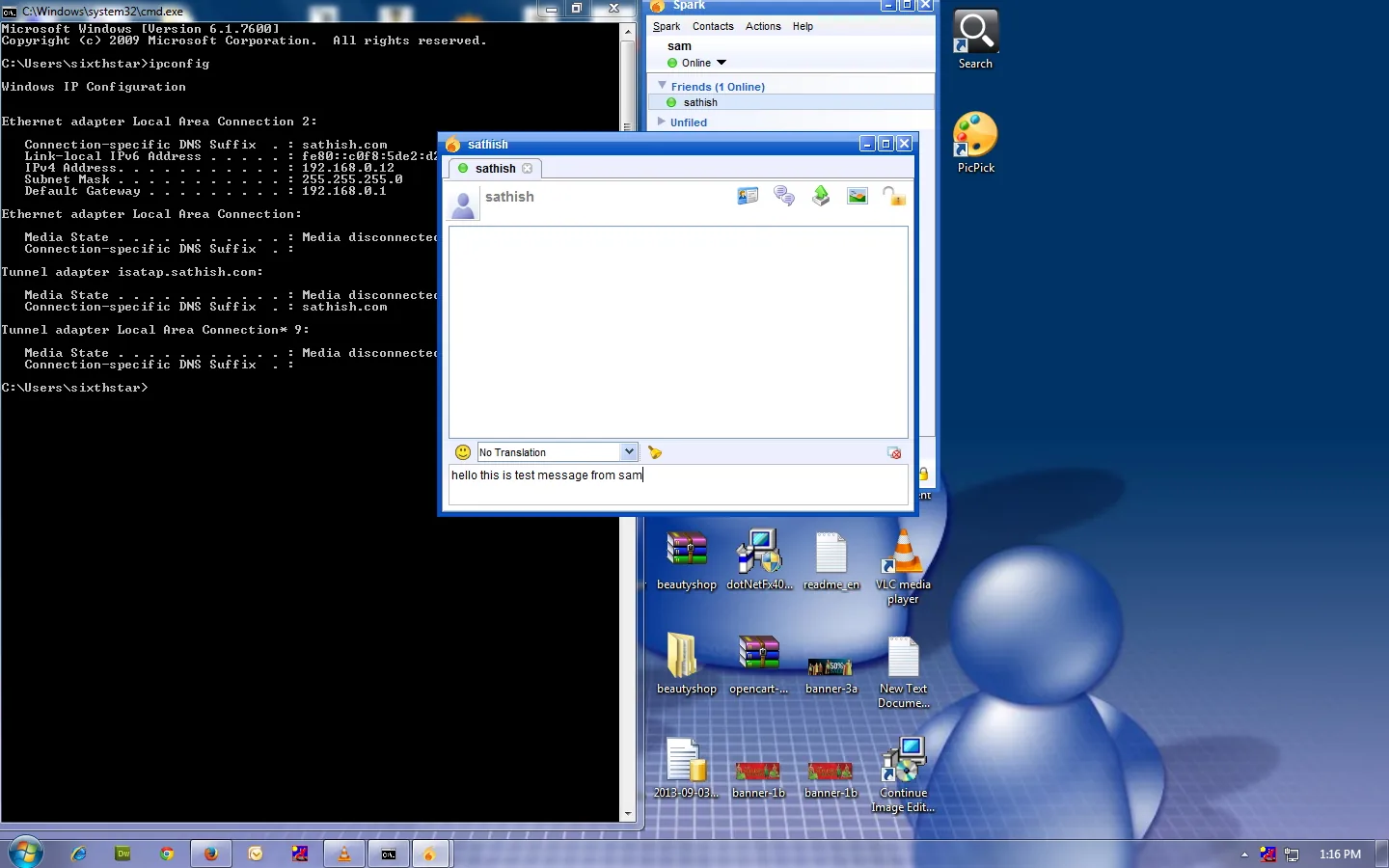Select the beautyshop folder on desktop

tap(687, 665)
